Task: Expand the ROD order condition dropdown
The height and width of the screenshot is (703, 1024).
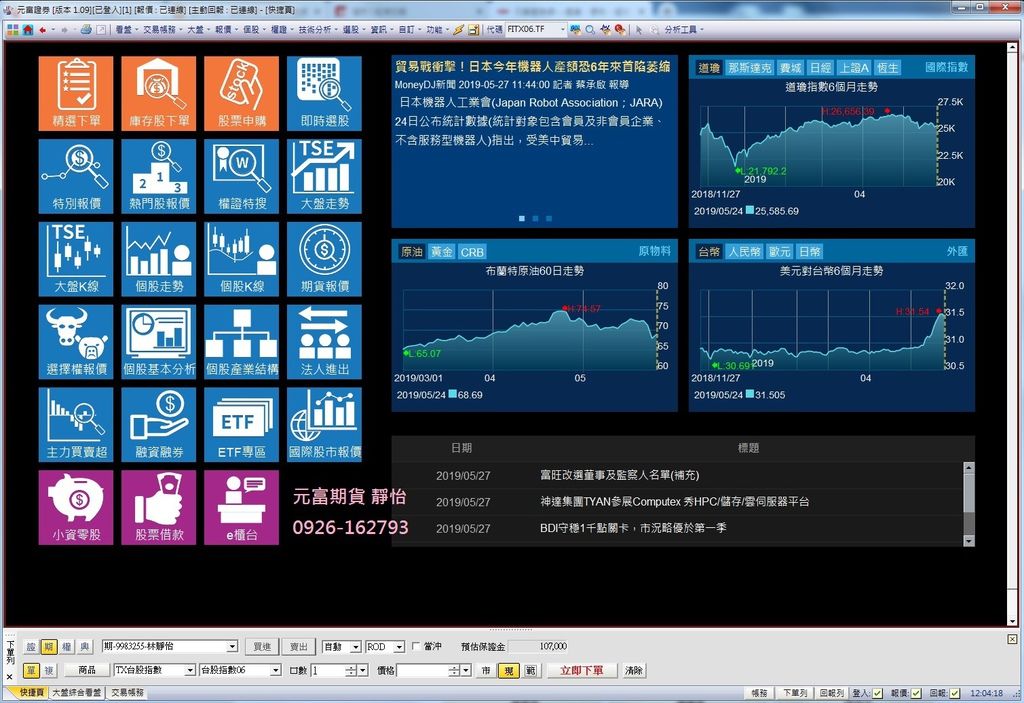Action: (x=399, y=647)
